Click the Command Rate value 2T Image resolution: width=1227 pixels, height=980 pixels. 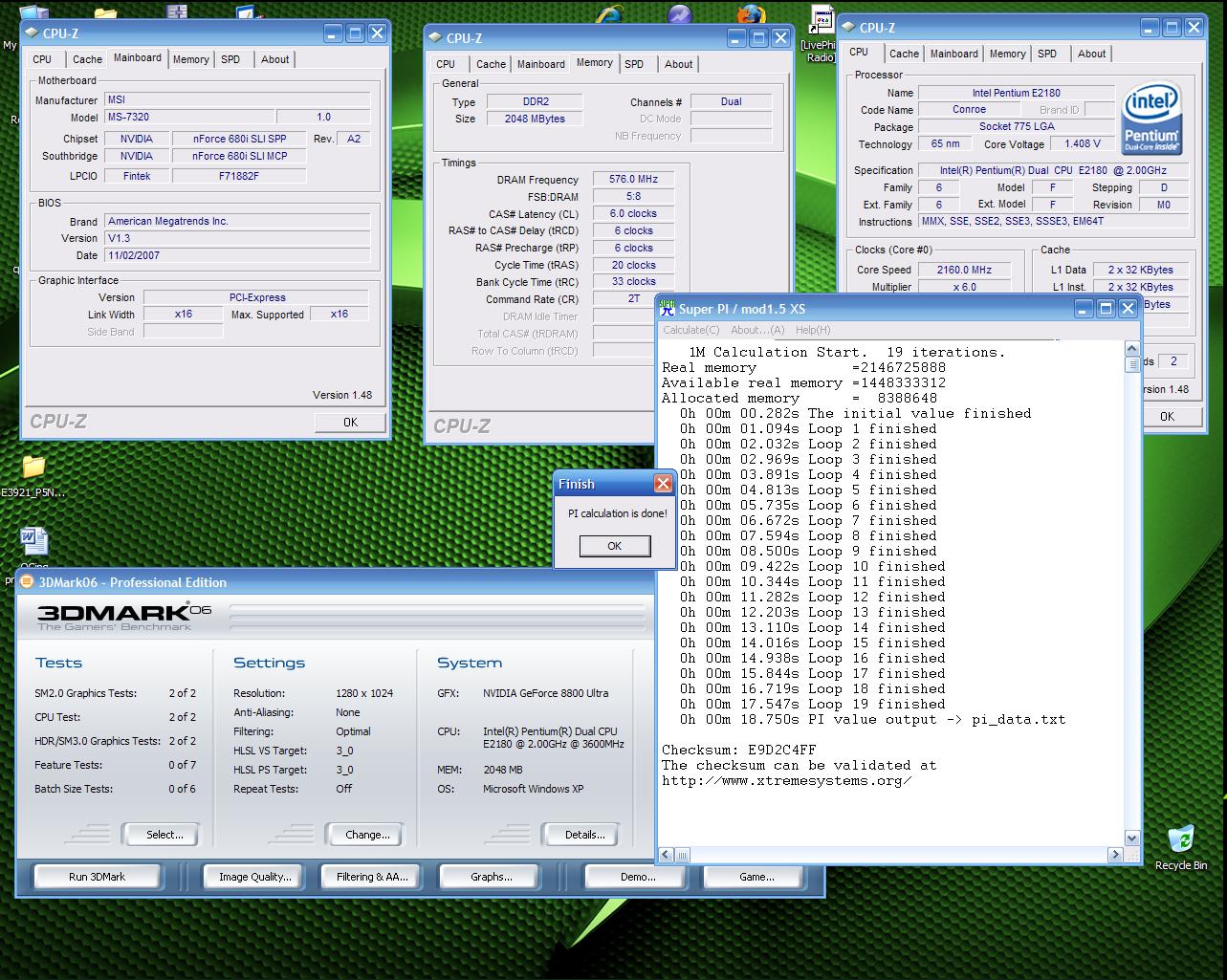pyautogui.click(x=633, y=298)
